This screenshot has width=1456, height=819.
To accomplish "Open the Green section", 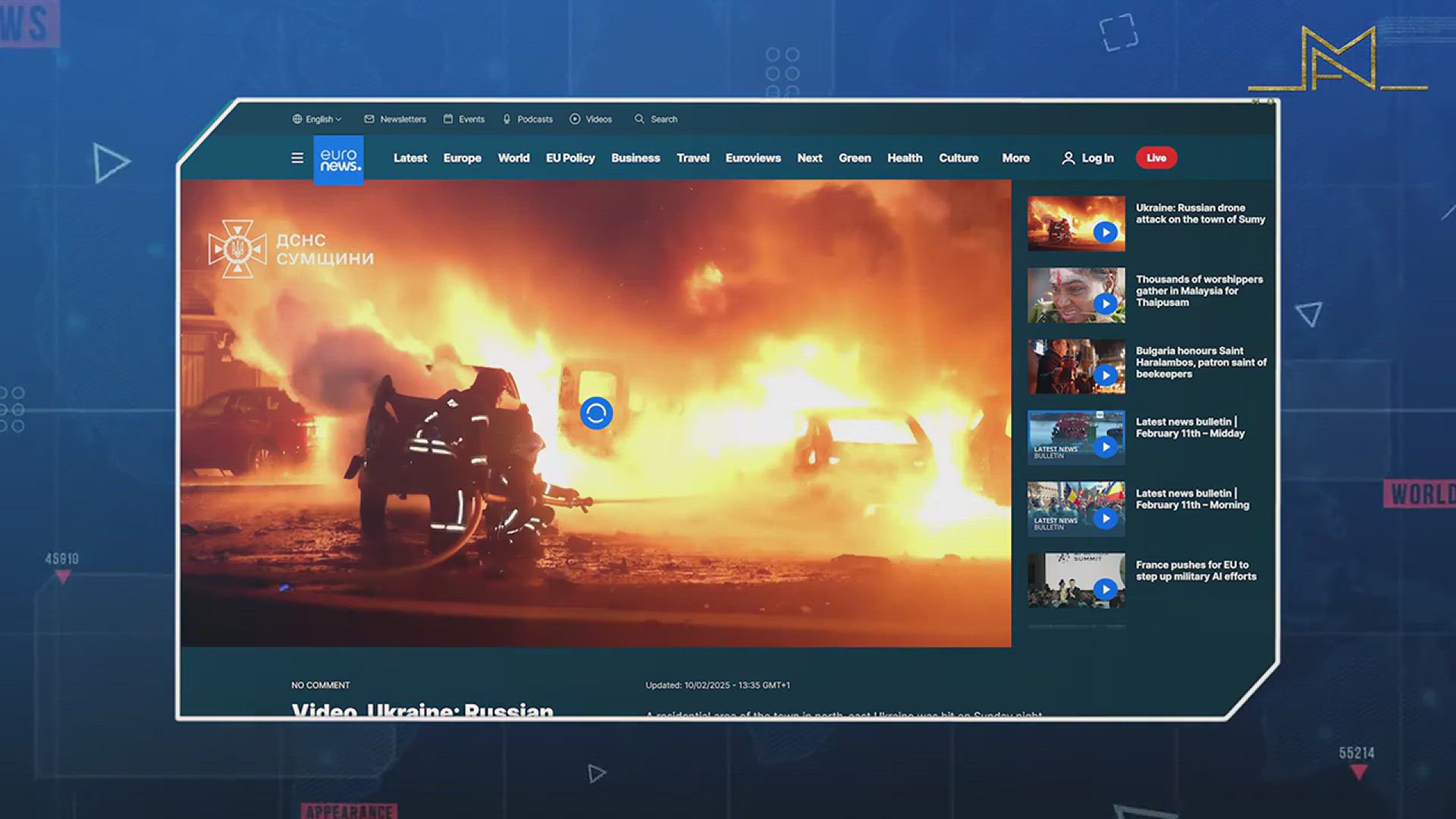I will coord(855,158).
